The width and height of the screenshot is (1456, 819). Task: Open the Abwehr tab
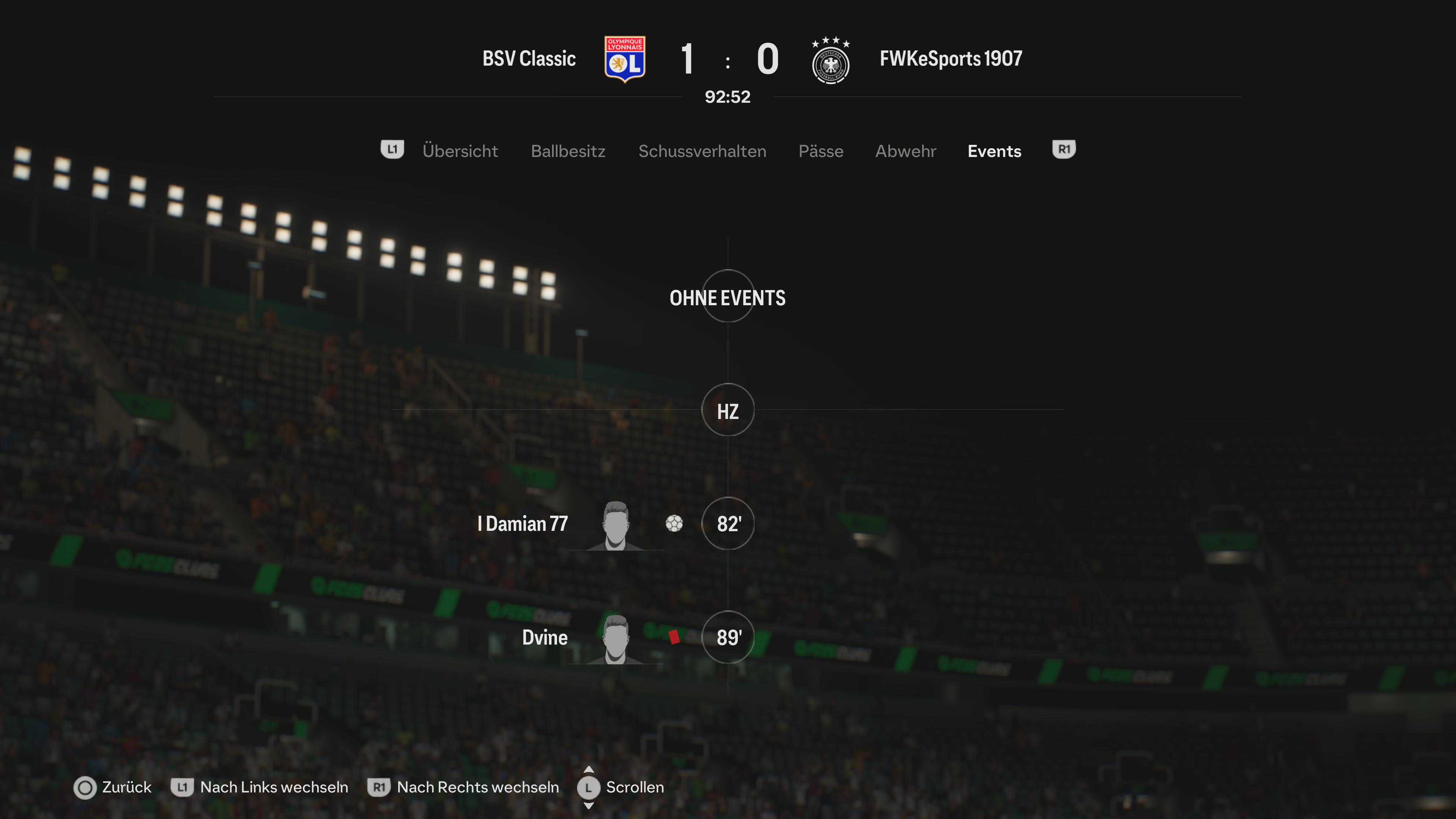coord(905,151)
